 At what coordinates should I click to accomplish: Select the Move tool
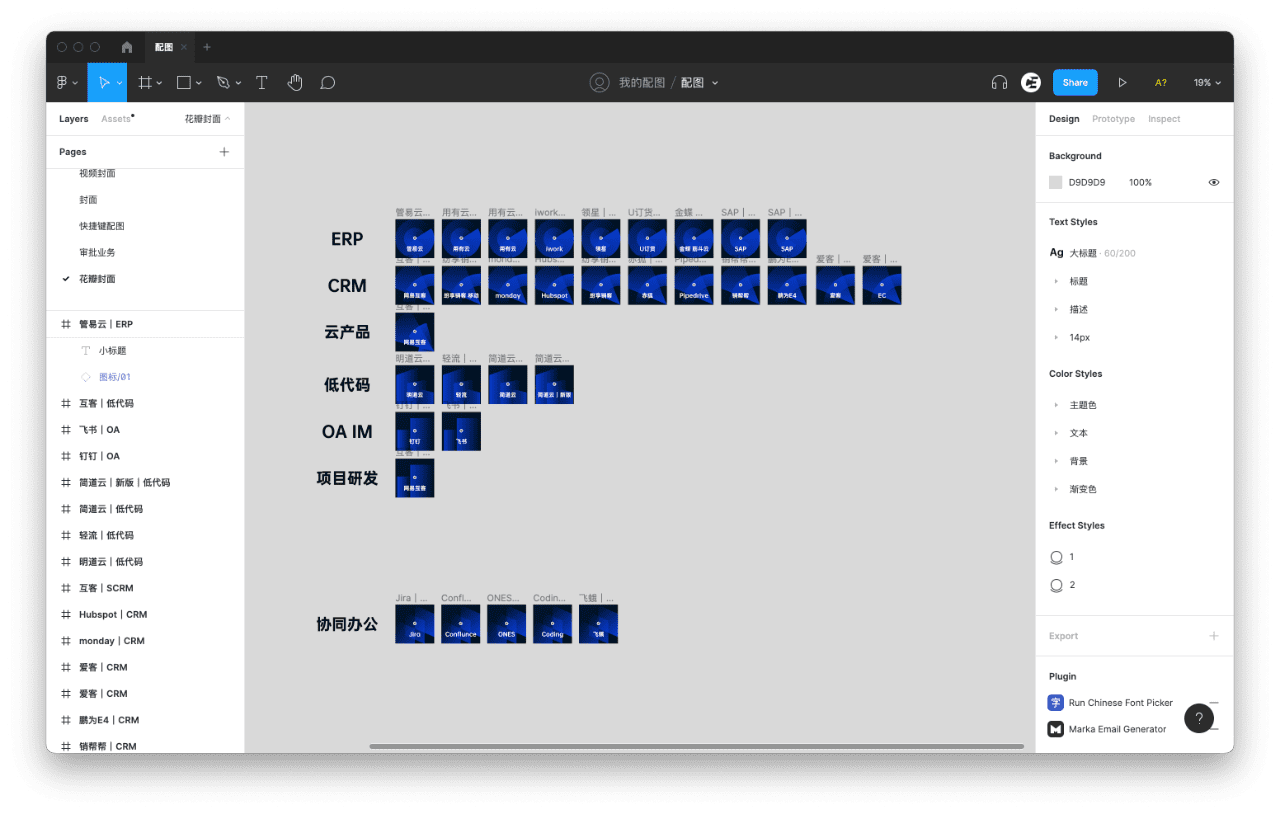tap(103, 83)
